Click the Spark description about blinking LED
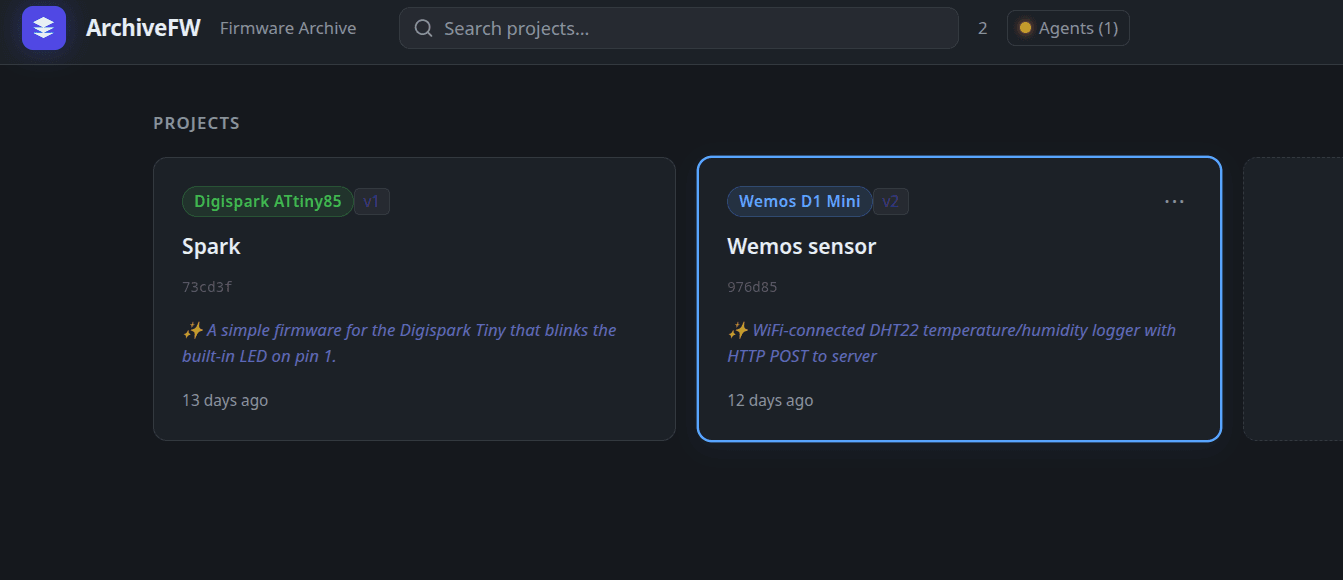1343x580 pixels. coord(399,343)
